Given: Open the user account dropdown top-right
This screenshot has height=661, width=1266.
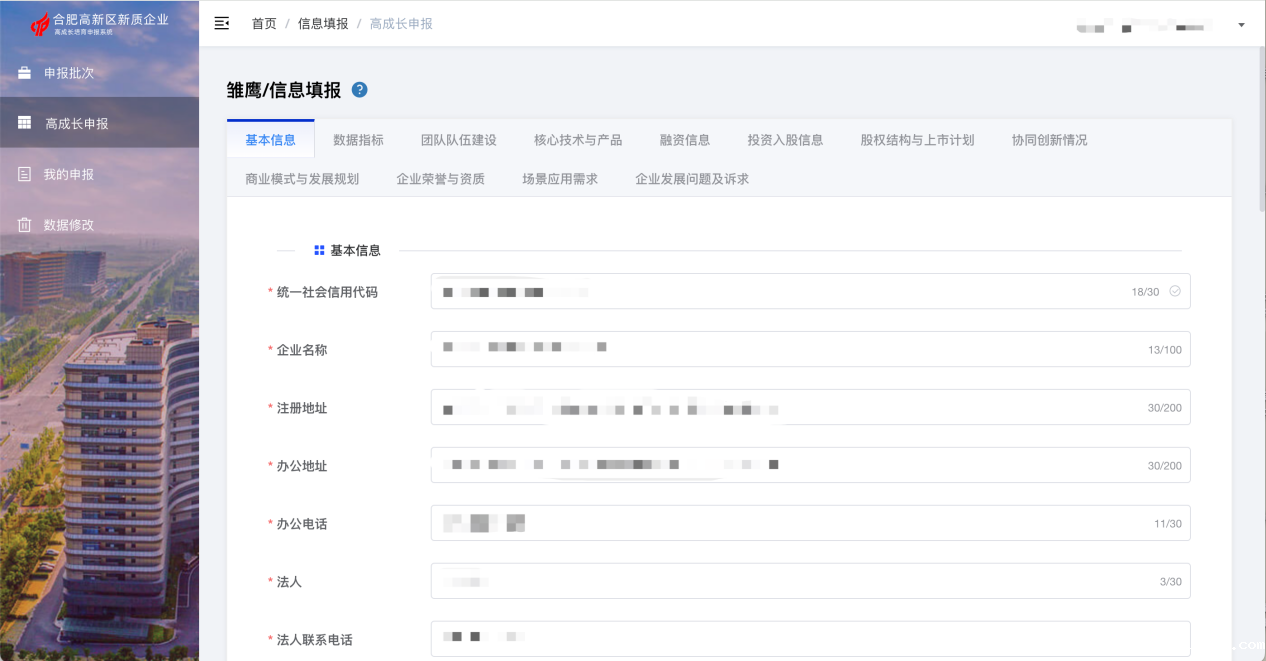Looking at the screenshot, I should click(1240, 23).
